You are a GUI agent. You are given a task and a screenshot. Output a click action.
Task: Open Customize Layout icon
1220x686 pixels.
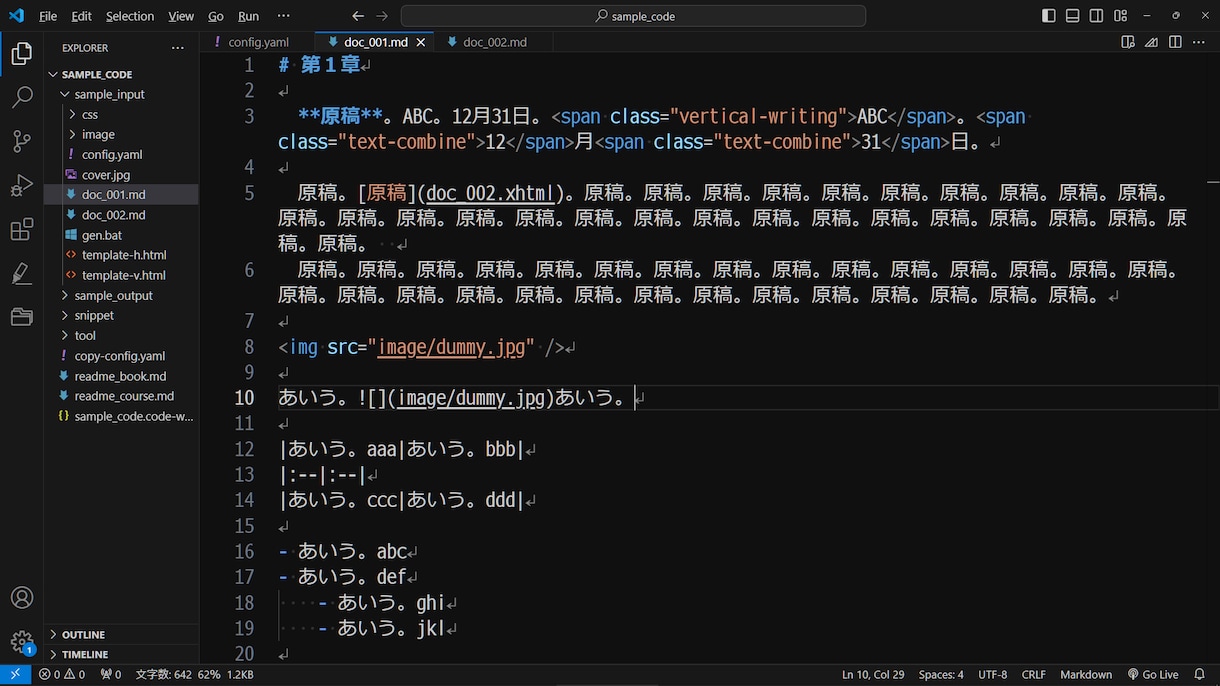click(x=1121, y=16)
